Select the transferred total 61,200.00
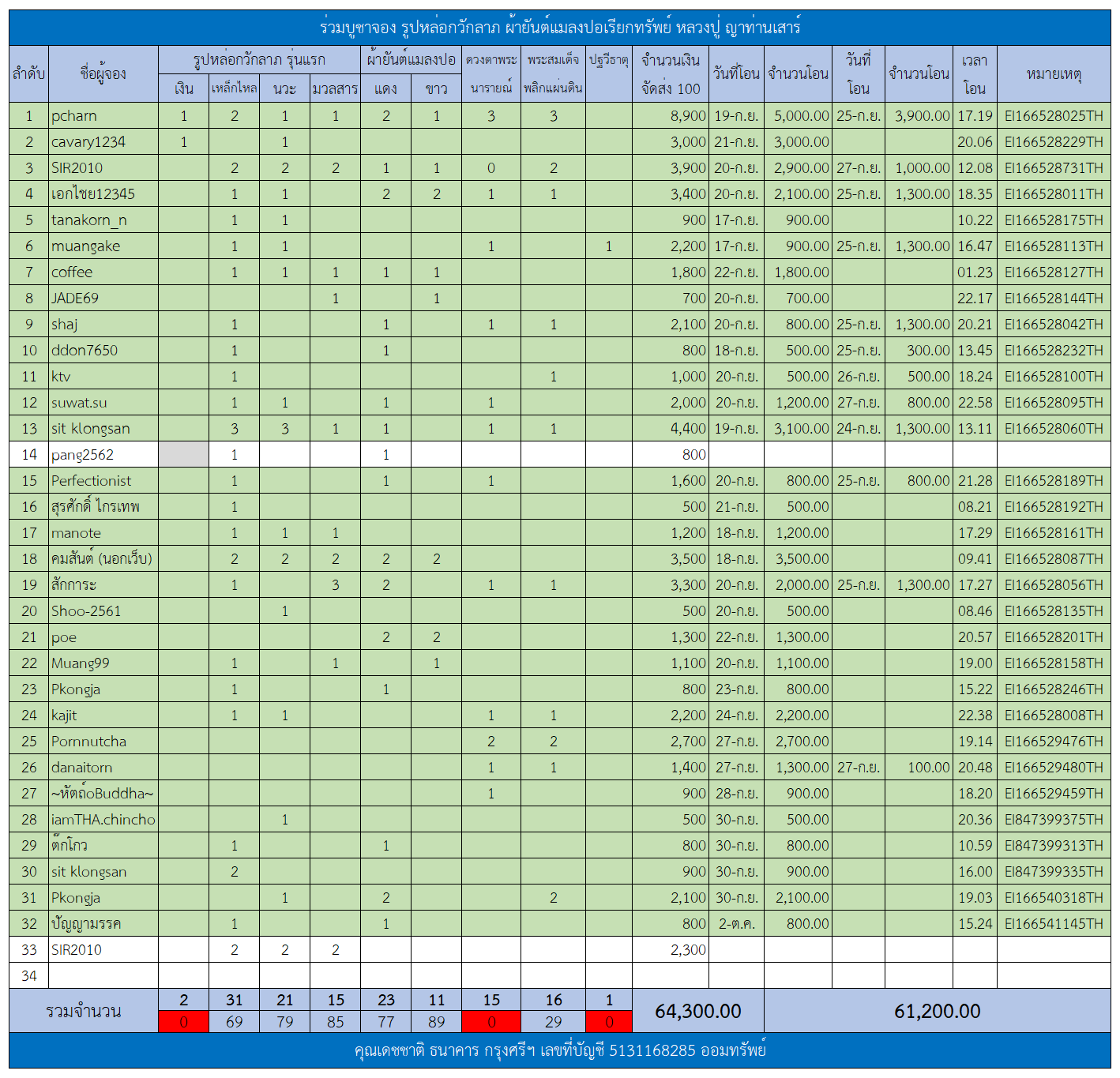 point(938,1012)
